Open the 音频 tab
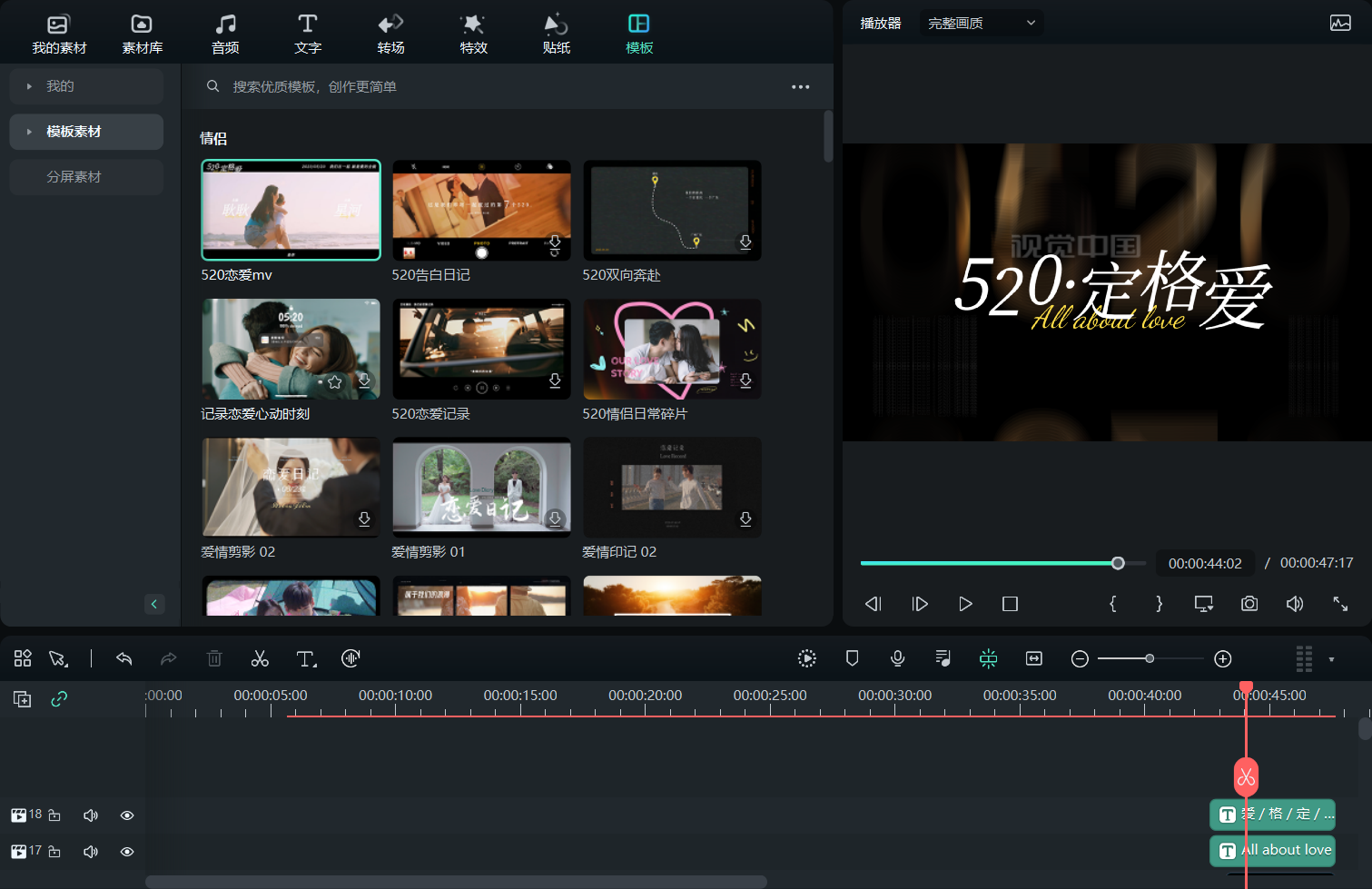The image size is (1372, 889). click(x=225, y=34)
